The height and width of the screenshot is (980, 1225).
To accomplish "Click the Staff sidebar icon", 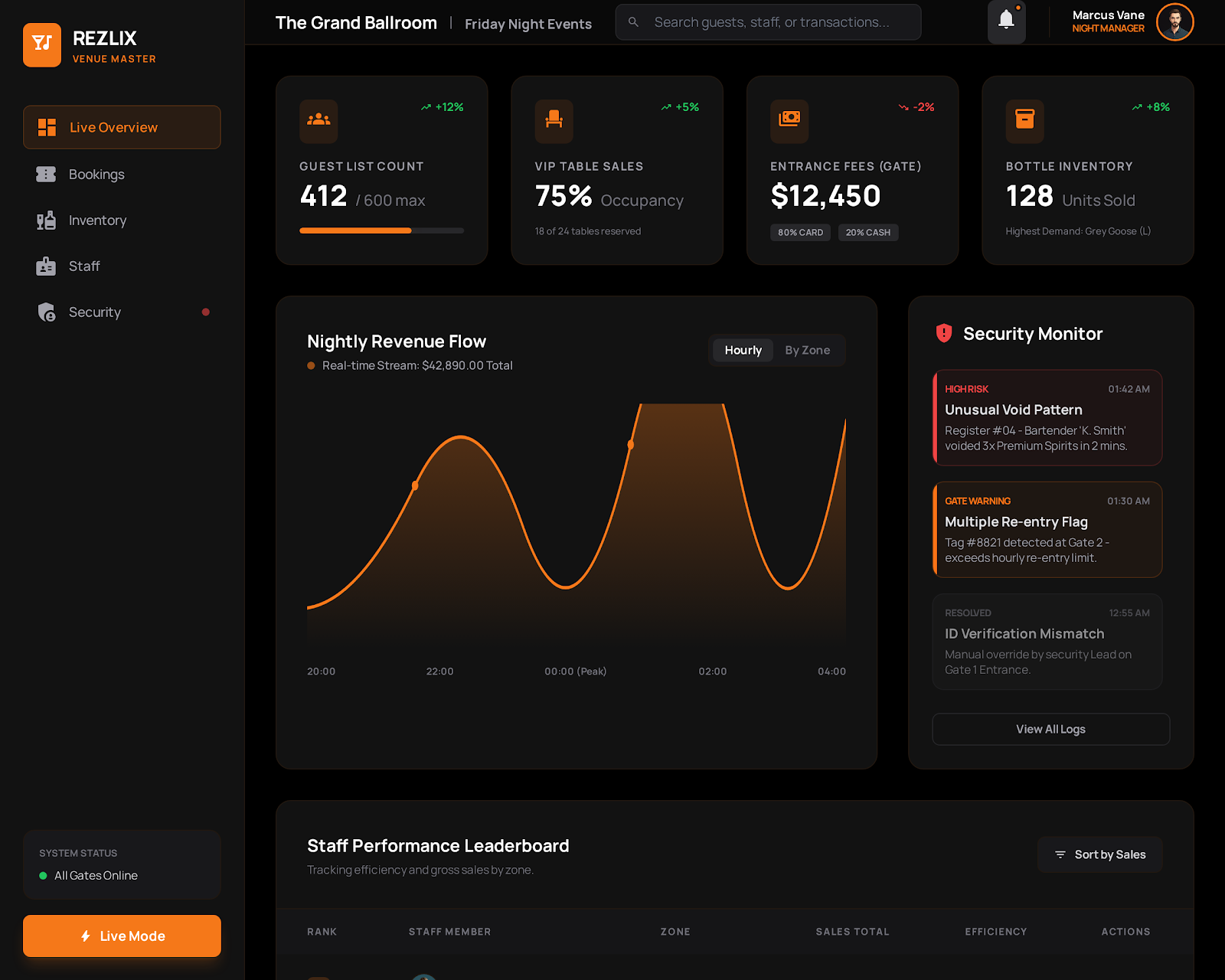I will 46,266.
